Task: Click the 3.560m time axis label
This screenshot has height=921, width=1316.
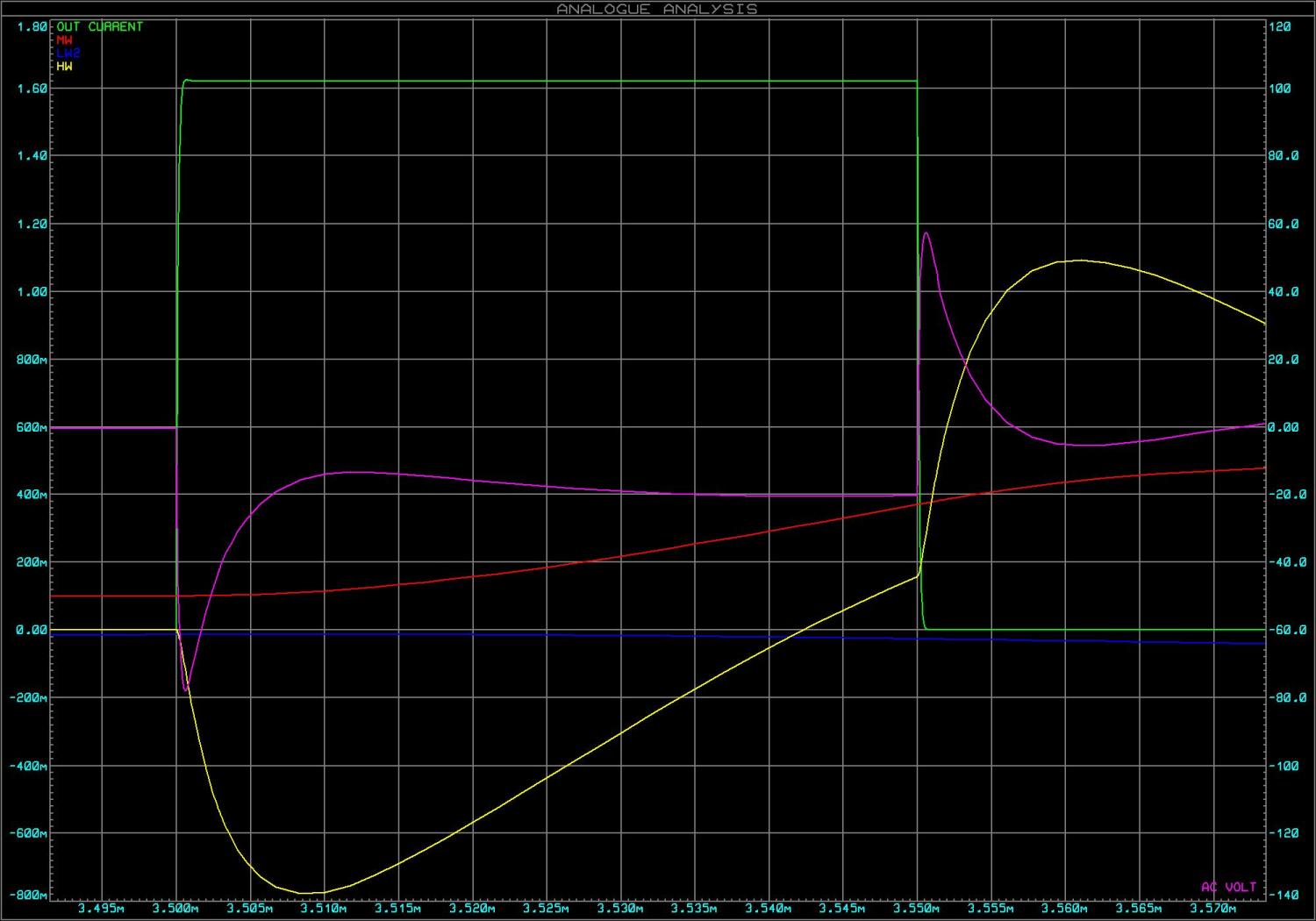Action: (1066, 909)
